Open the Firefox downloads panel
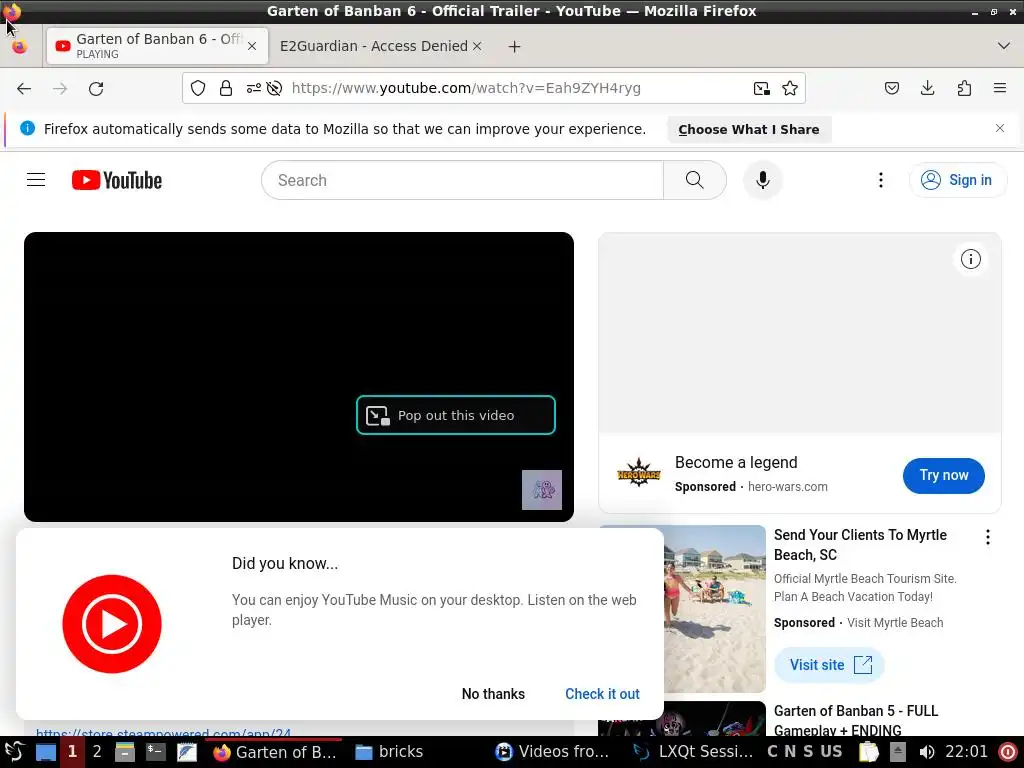Viewport: 1024px width, 768px height. [x=927, y=88]
